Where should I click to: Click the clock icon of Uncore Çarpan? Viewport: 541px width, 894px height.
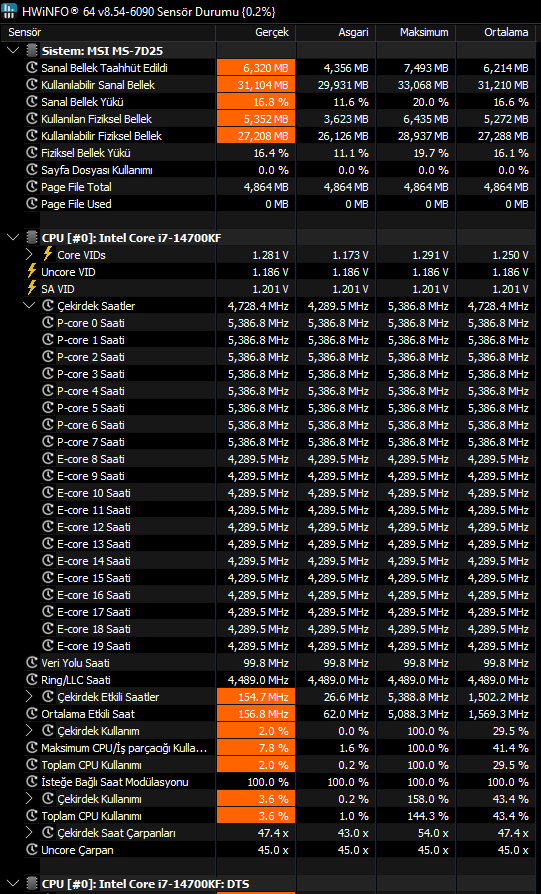[32, 850]
